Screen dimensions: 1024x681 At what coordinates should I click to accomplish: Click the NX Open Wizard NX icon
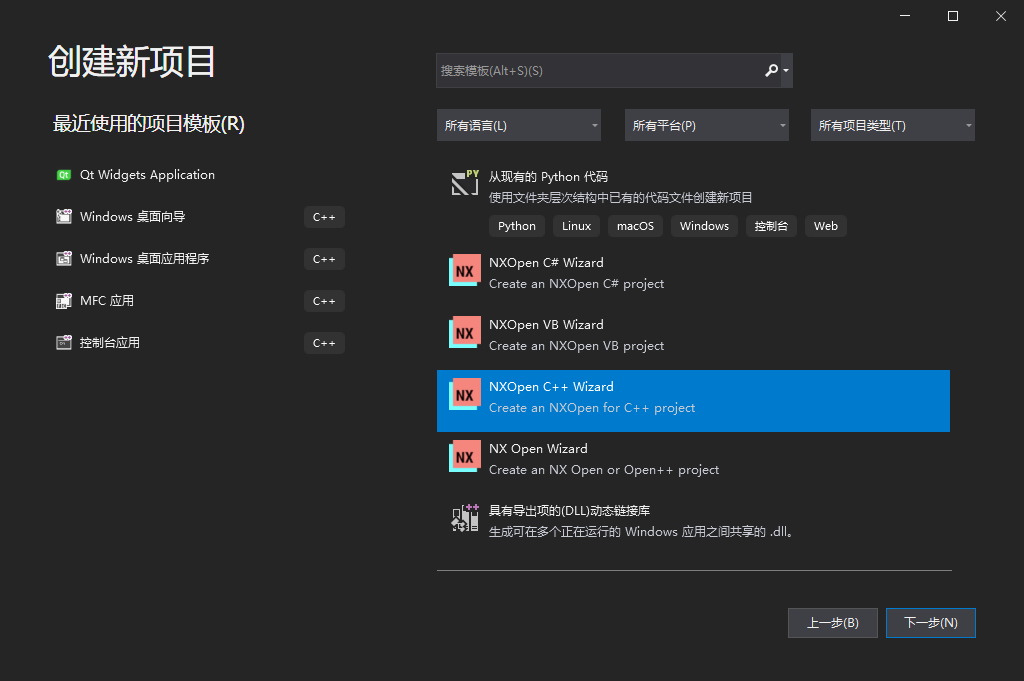pos(464,456)
